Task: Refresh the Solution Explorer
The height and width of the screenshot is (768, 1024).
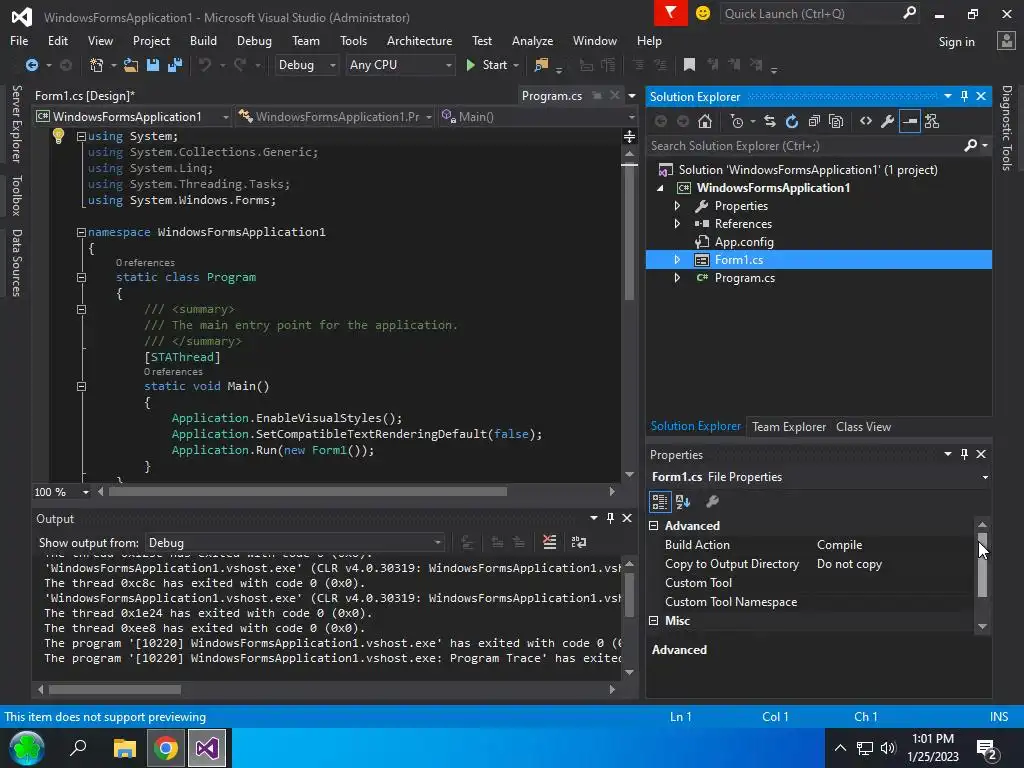Action: tap(792, 121)
